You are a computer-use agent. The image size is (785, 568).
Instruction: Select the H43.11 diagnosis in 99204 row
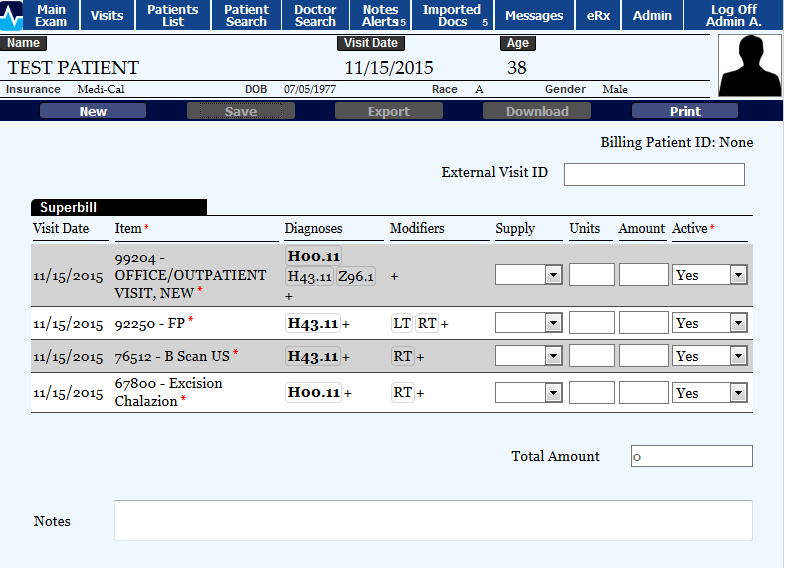tap(309, 276)
